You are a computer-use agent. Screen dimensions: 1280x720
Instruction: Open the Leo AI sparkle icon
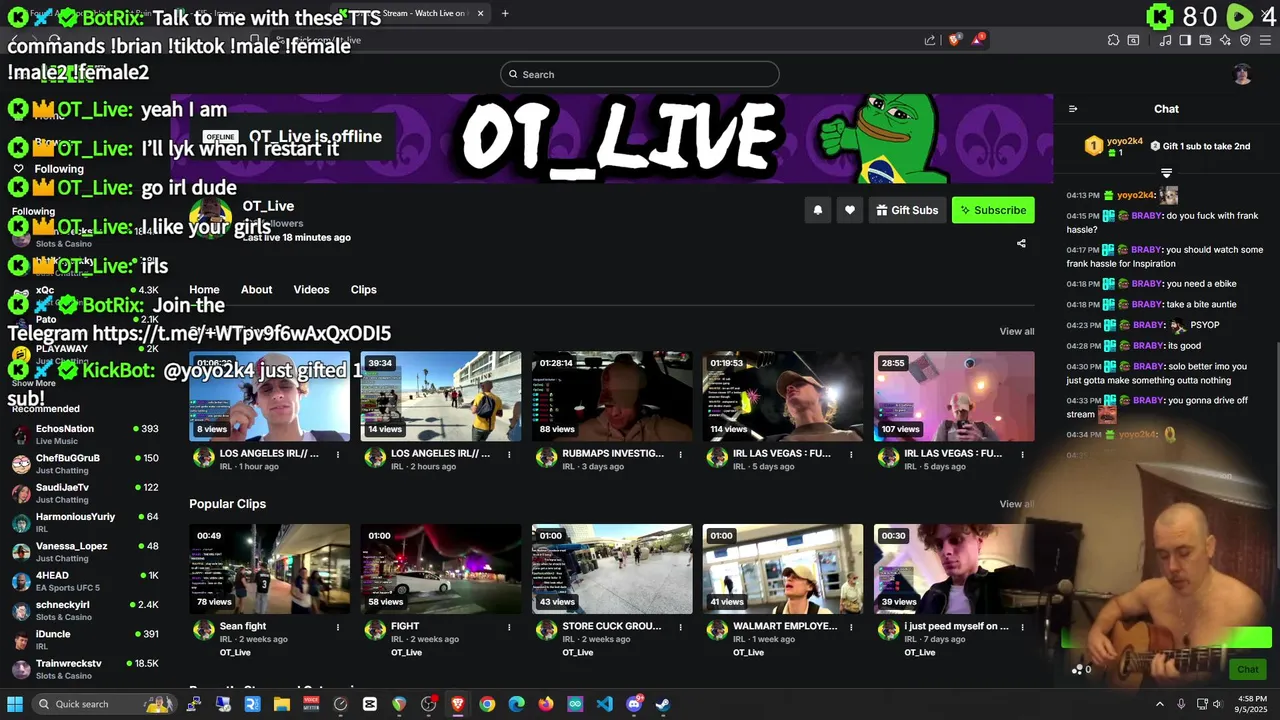click(1225, 40)
